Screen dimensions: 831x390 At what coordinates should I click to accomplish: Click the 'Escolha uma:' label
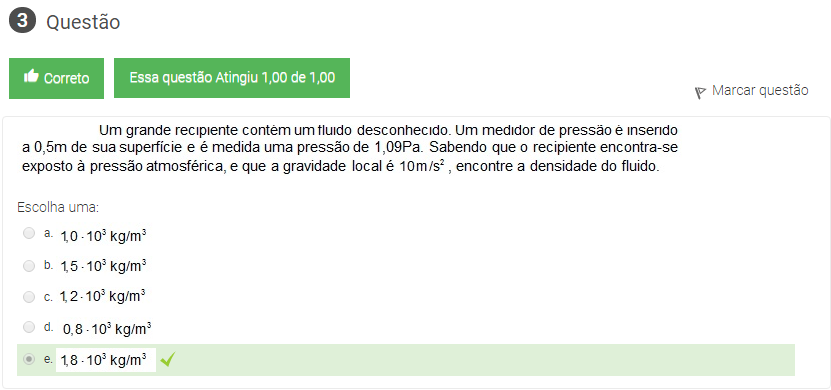coord(58,207)
